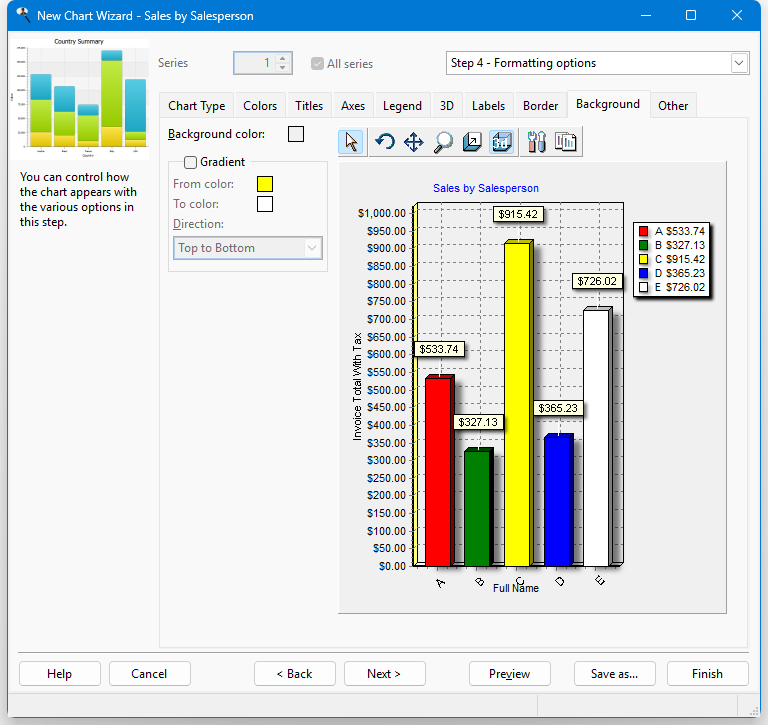This screenshot has height=725, width=768.
Task: Increase the Series number with up arrow
Action: coord(283,57)
